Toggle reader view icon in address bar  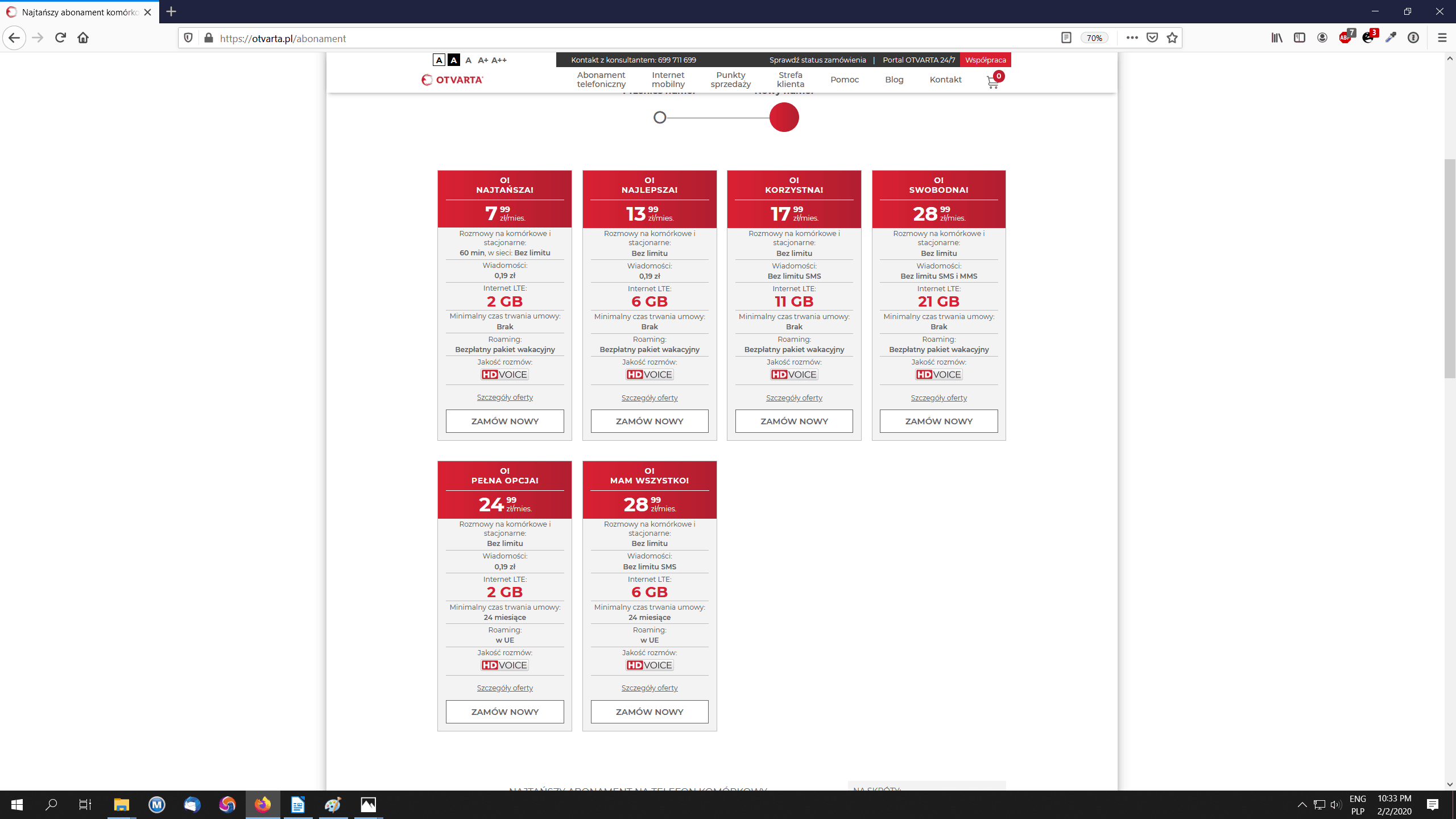click(x=1066, y=38)
